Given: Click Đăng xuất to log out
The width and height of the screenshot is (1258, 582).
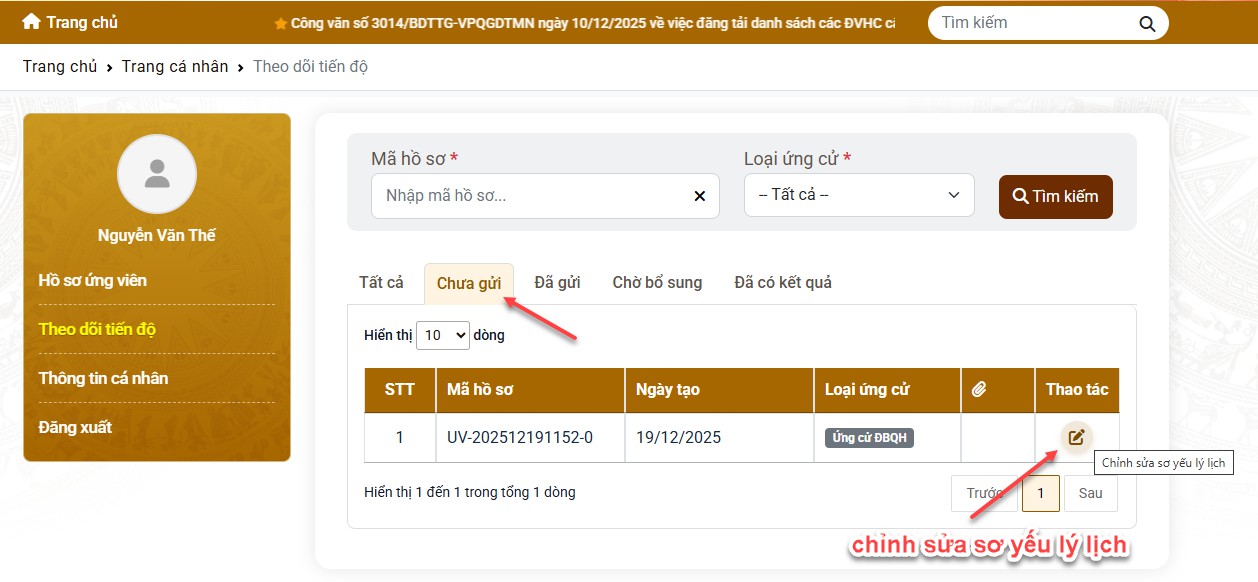Looking at the screenshot, I should coord(75,427).
